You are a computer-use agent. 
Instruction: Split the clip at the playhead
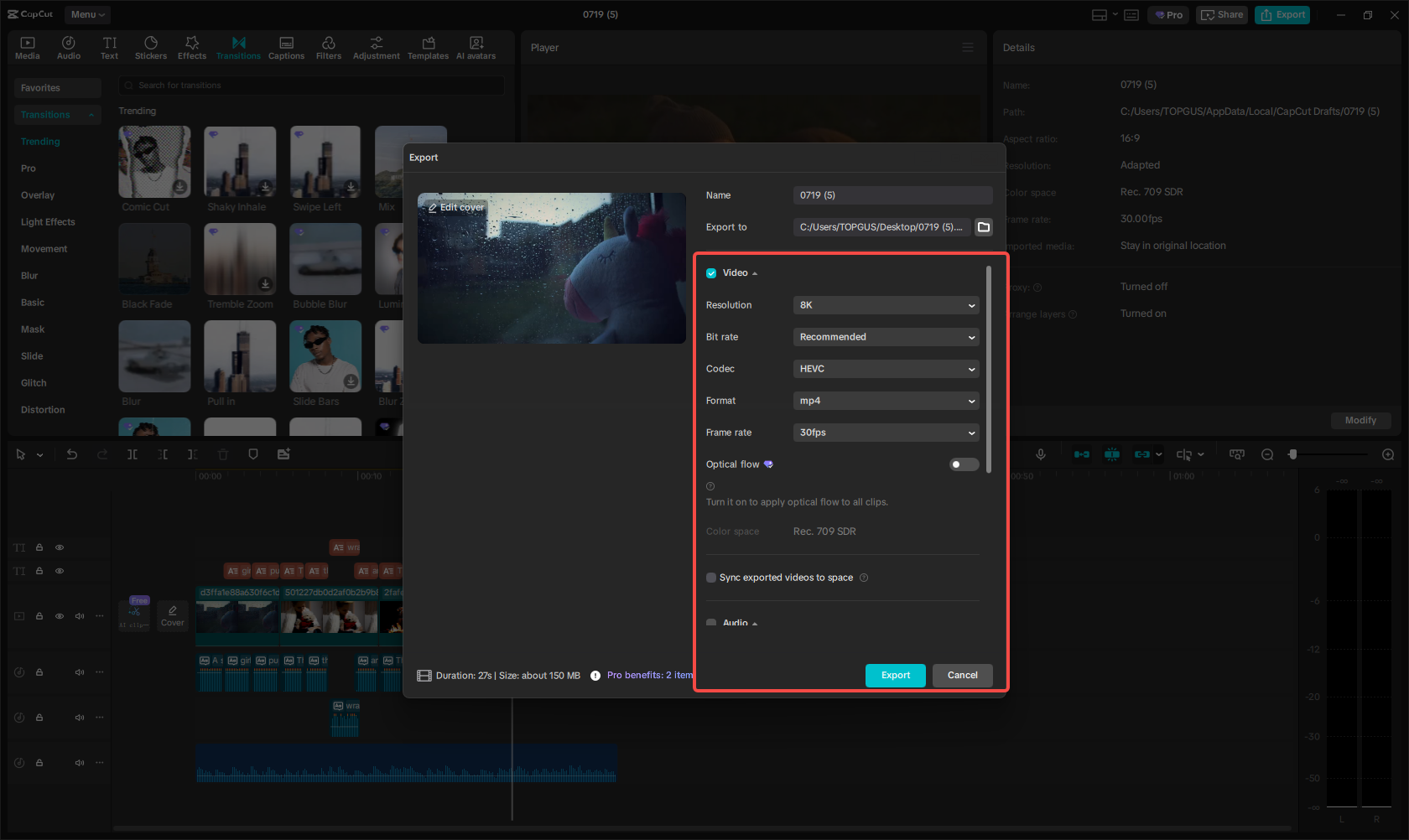pyautogui.click(x=133, y=454)
